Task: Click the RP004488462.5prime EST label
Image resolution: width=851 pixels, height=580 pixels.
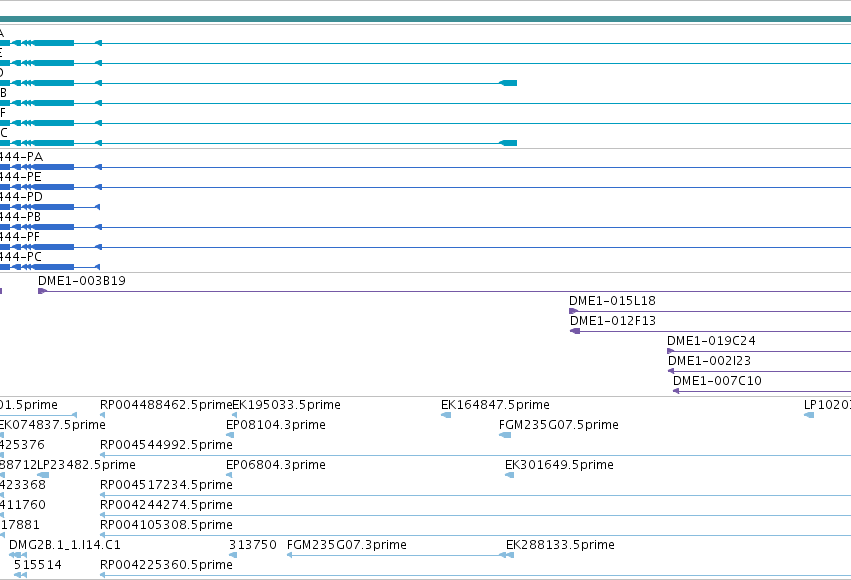Action: [x=166, y=405]
